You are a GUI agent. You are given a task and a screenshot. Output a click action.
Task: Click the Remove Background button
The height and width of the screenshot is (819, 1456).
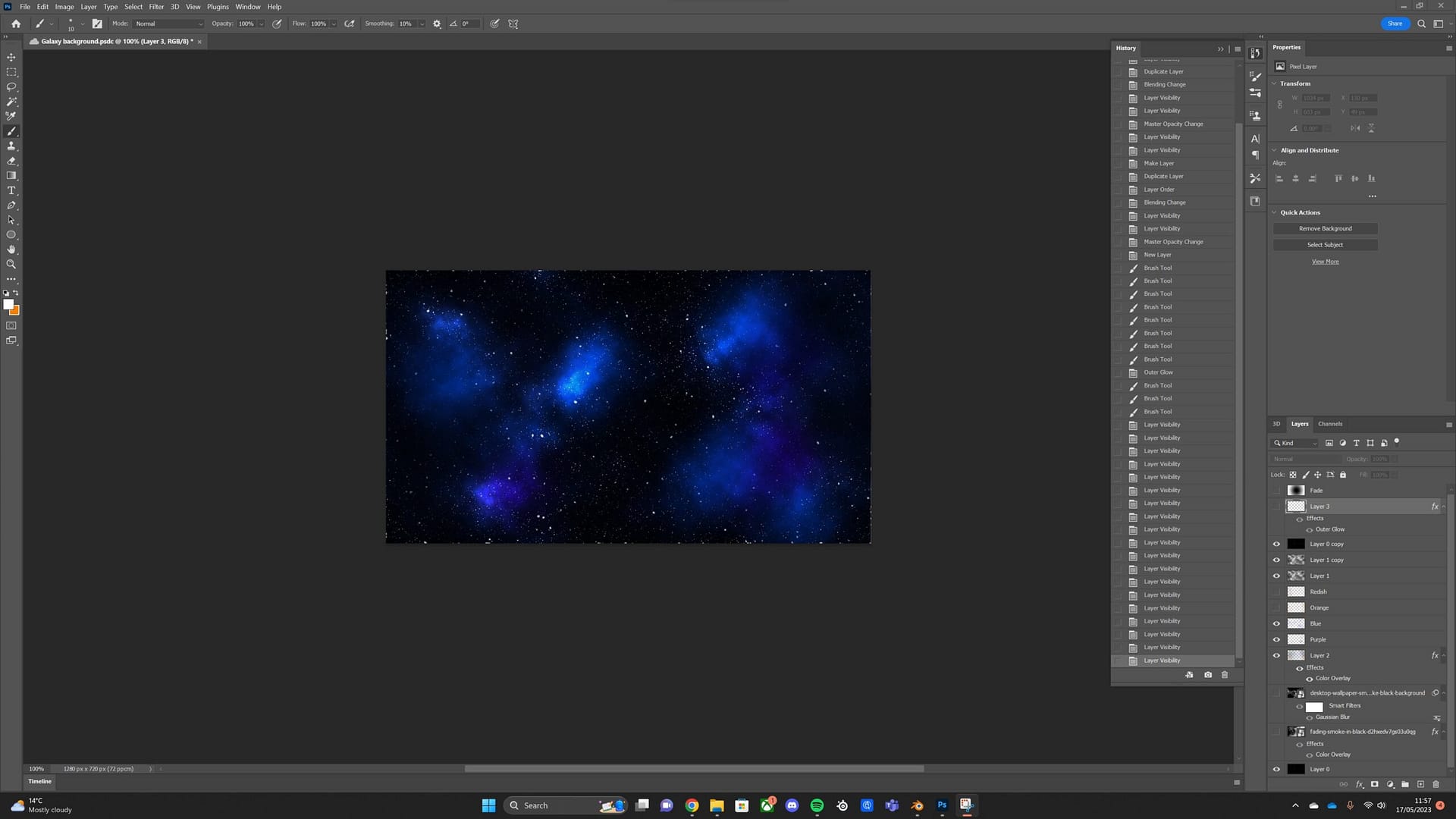click(1325, 228)
